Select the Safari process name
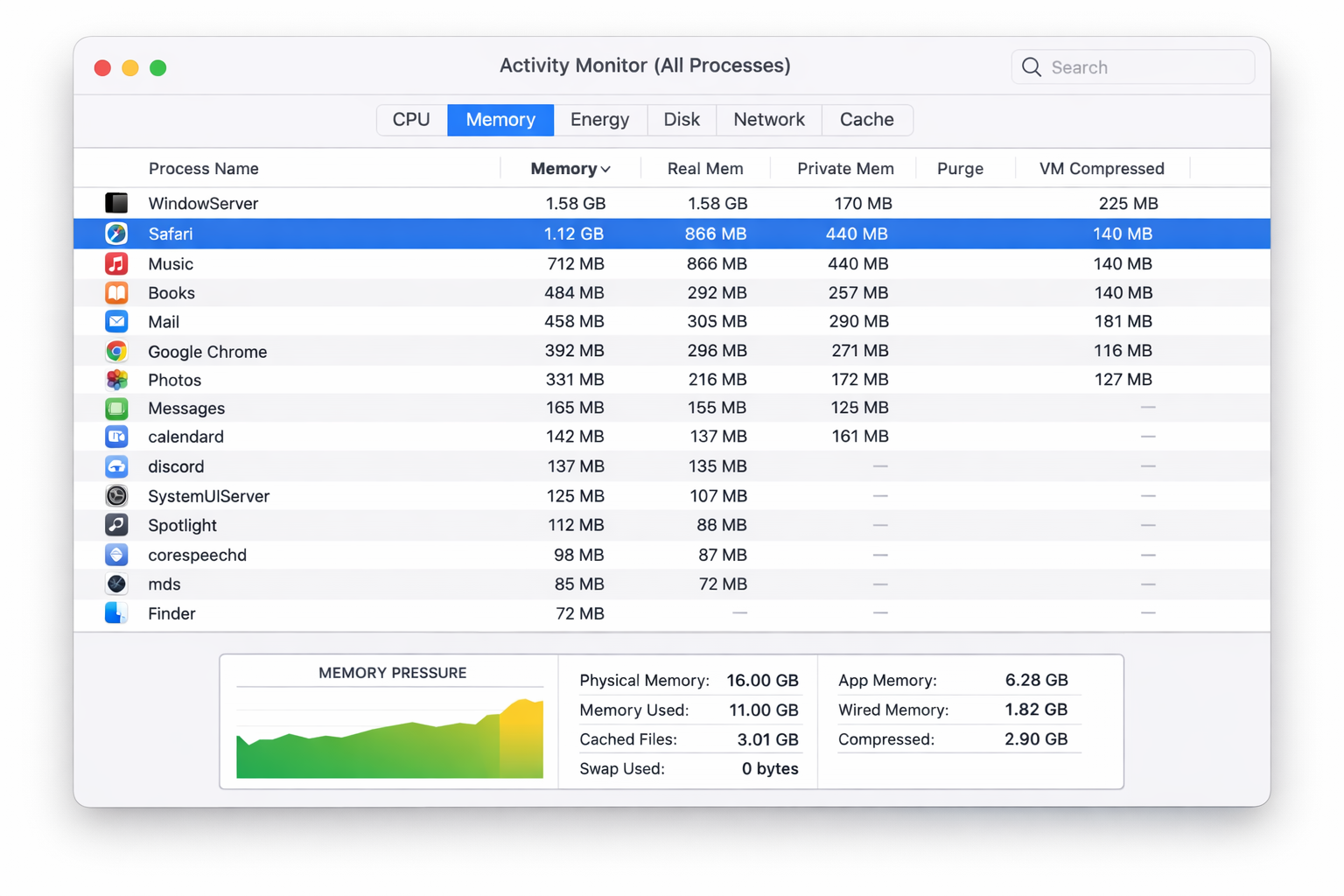Image resolution: width=1344 pixels, height=896 pixels. click(x=171, y=234)
